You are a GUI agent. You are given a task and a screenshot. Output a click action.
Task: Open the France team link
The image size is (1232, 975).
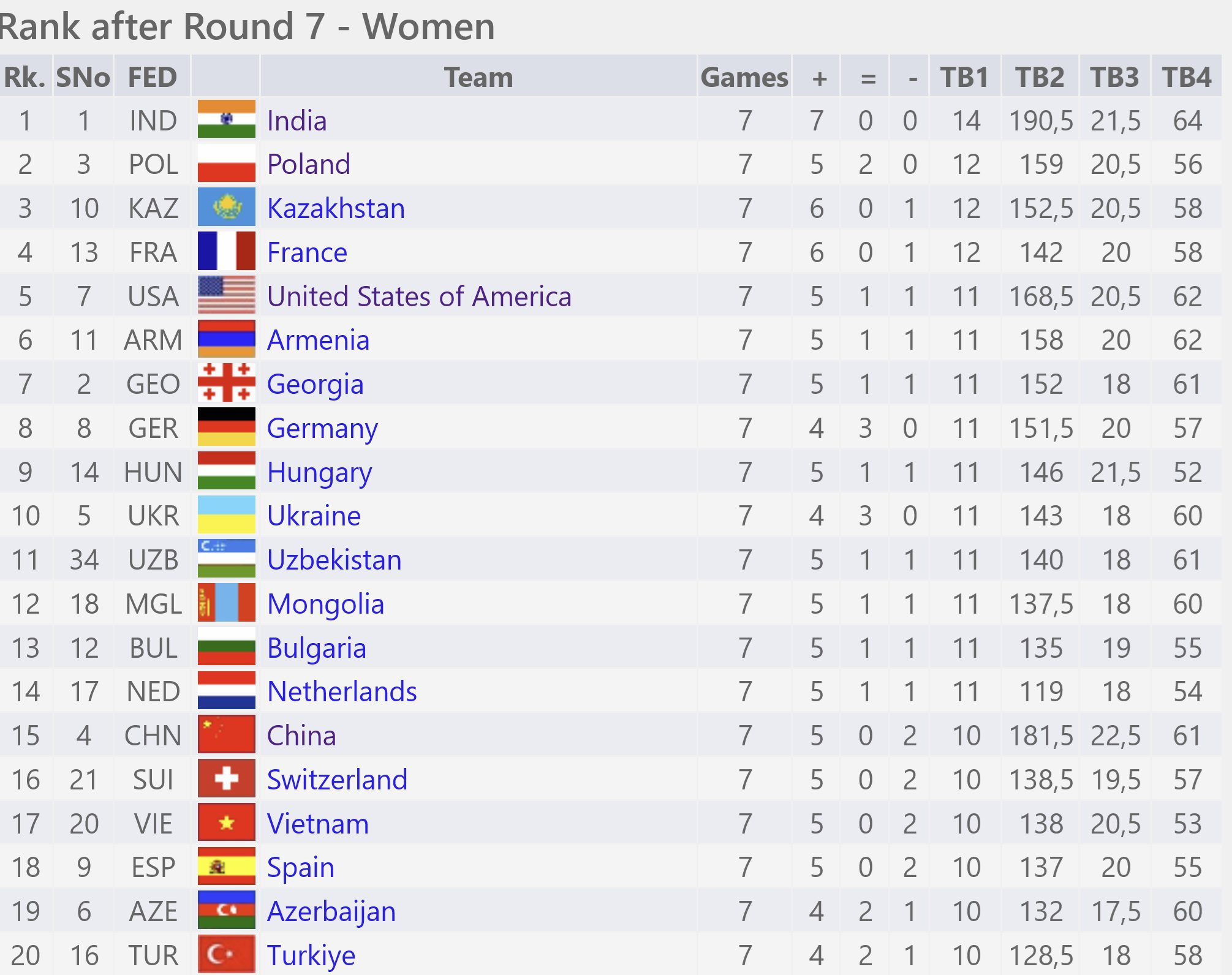pyautogui.click(x=307, y=252)
